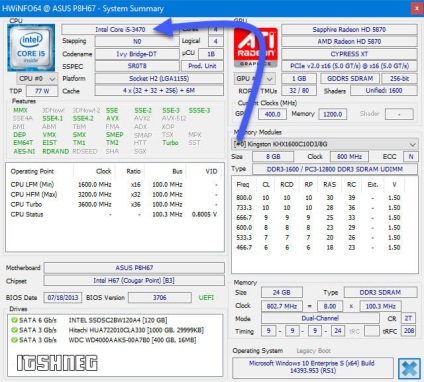Click the Socket H2 (LGA1155) platform field
424x382 pixels.
(159, 79)
